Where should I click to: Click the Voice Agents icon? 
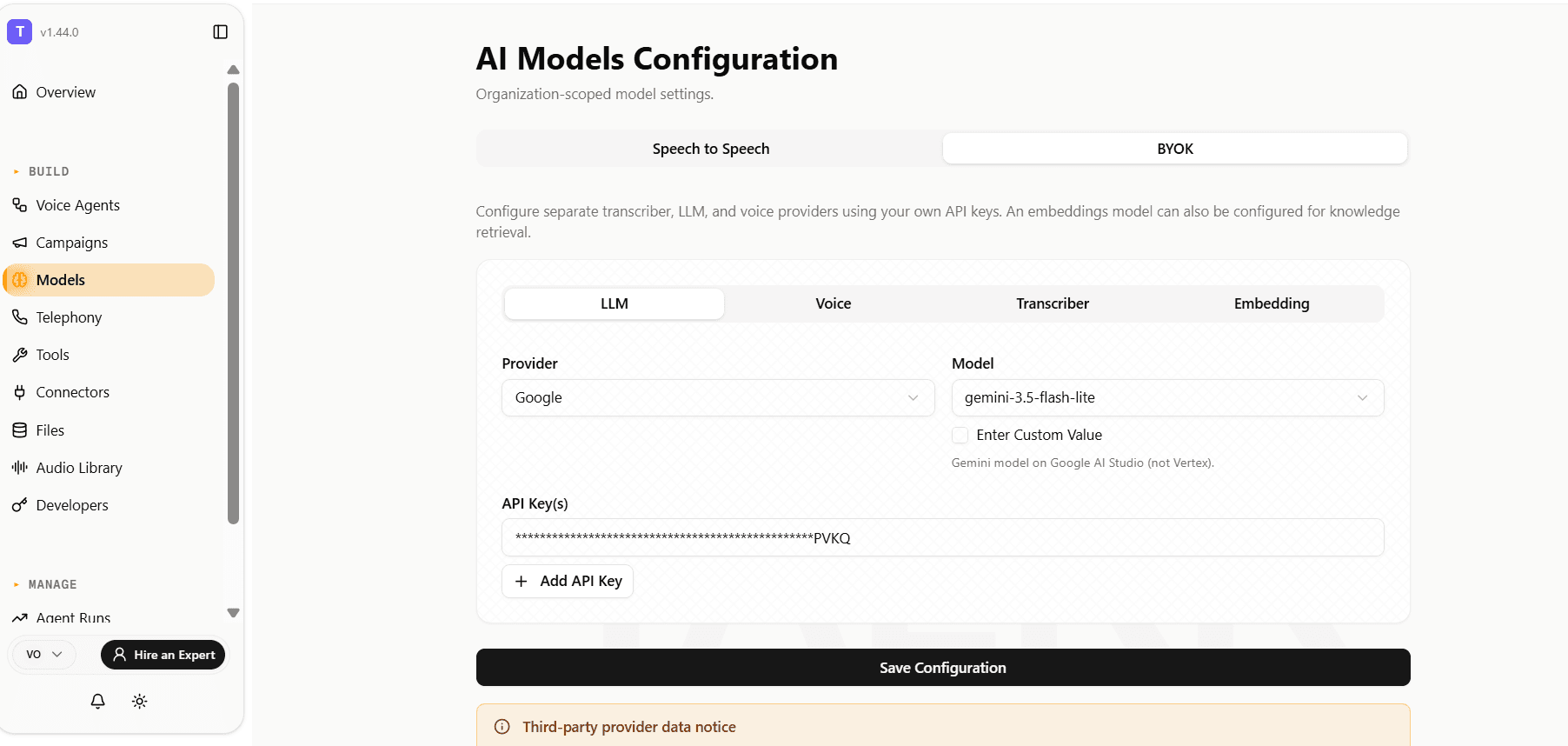tap(20, 205)
